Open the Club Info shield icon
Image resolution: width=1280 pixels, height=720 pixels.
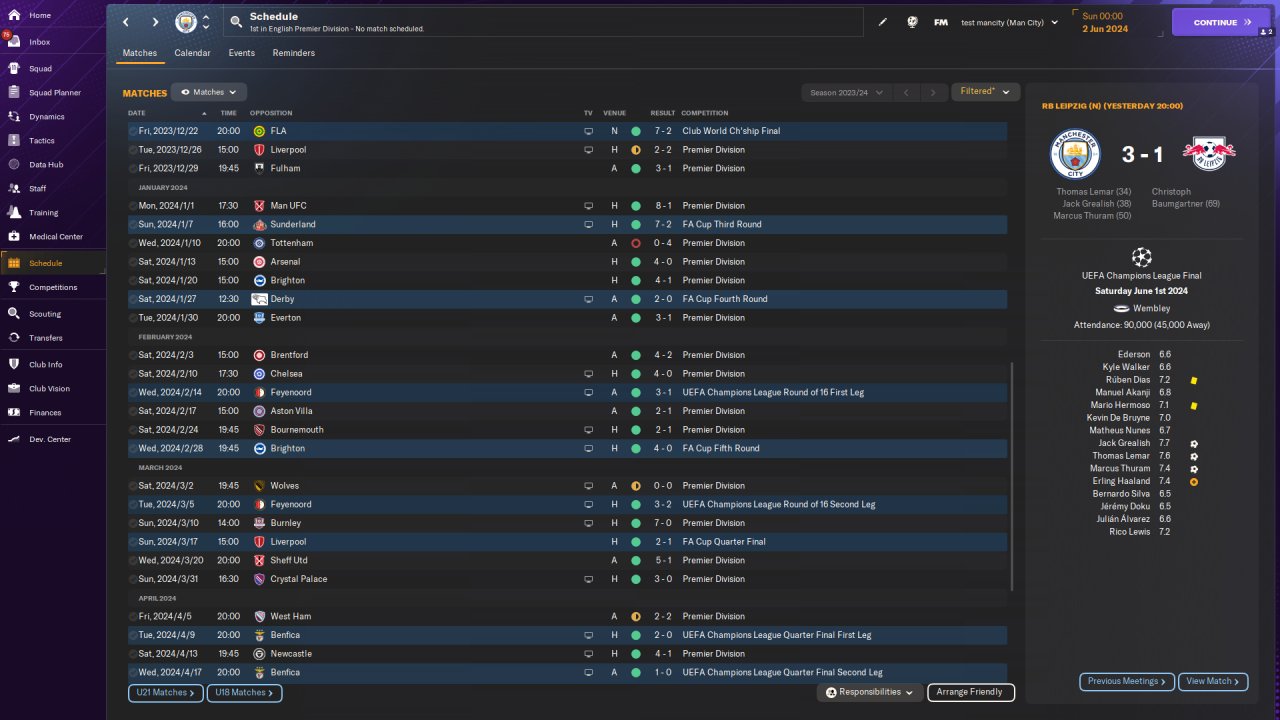[14, 365]
